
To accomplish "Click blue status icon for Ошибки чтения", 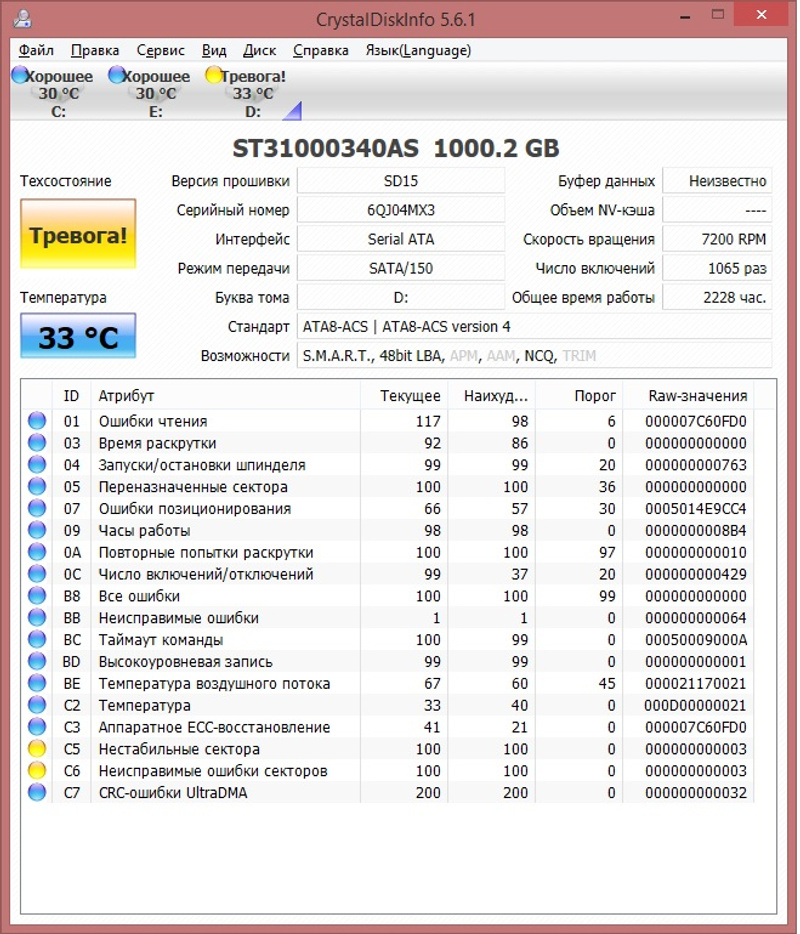I will [x=37, y=421].
